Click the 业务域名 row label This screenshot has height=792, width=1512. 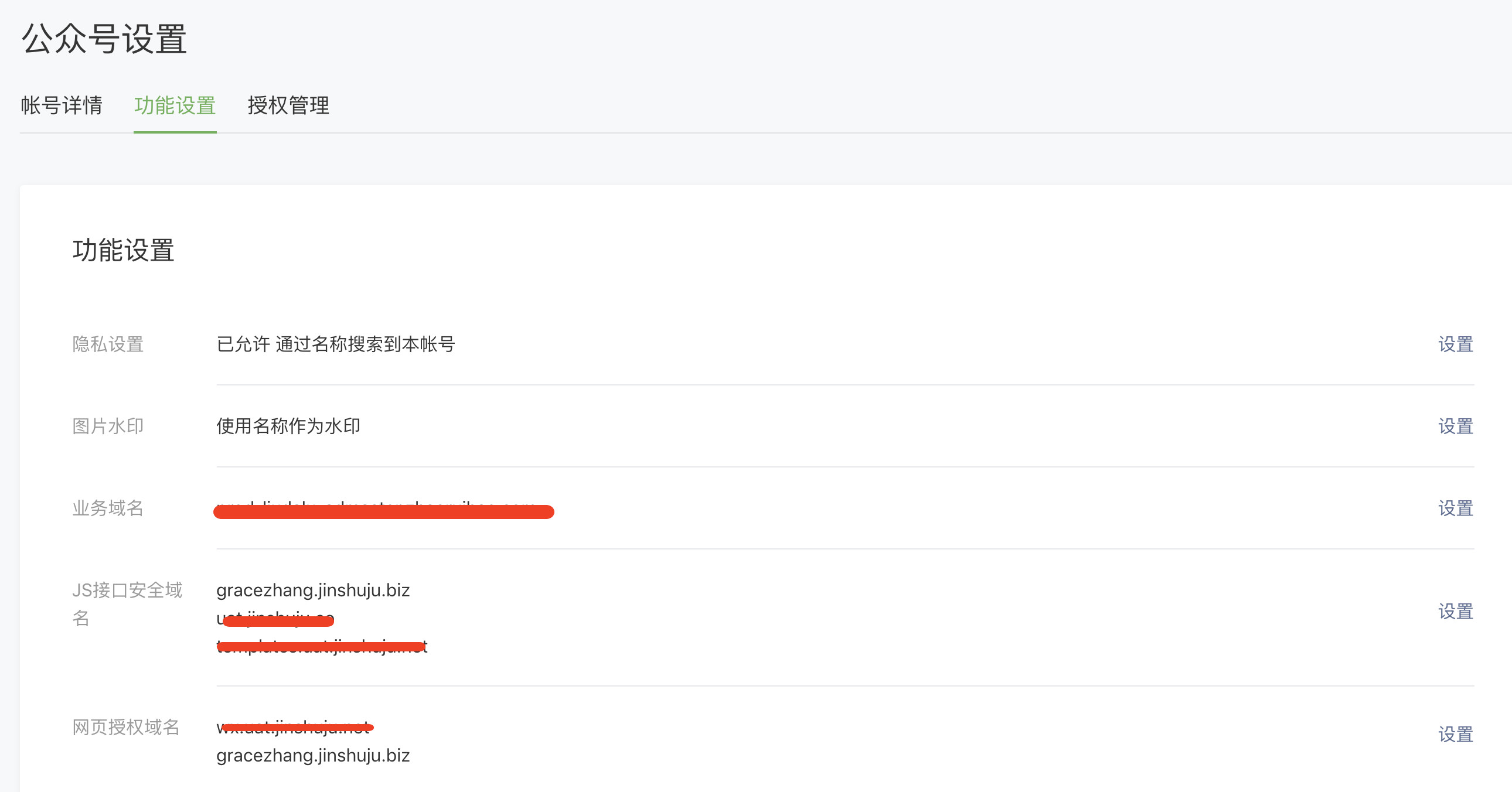[x=108, y=508]
